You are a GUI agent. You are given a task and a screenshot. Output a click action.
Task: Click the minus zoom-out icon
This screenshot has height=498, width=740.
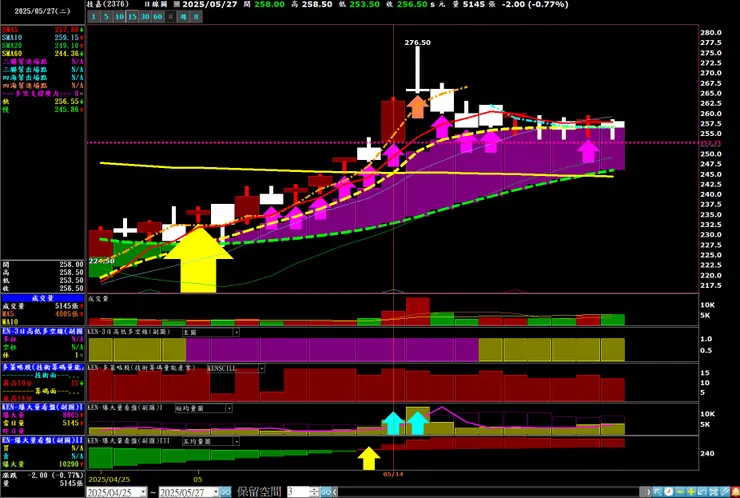click(x=680, y=492)
